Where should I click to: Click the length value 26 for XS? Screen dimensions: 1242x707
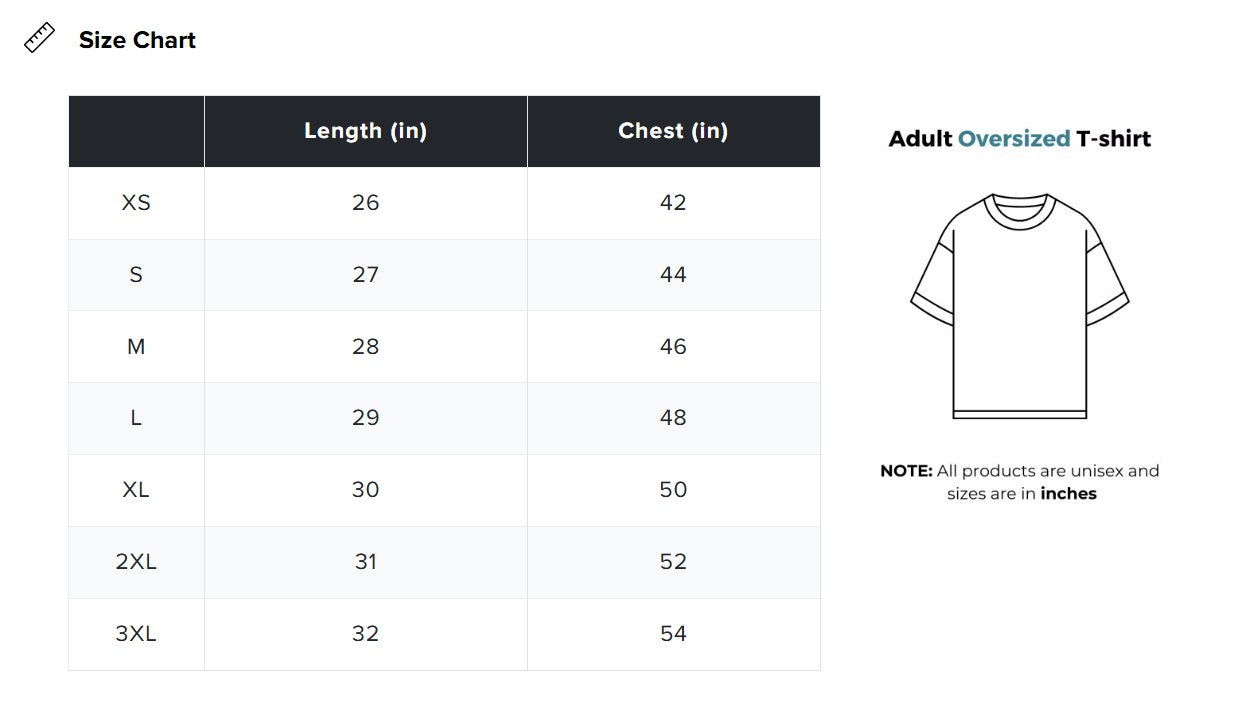pos(366,203)
